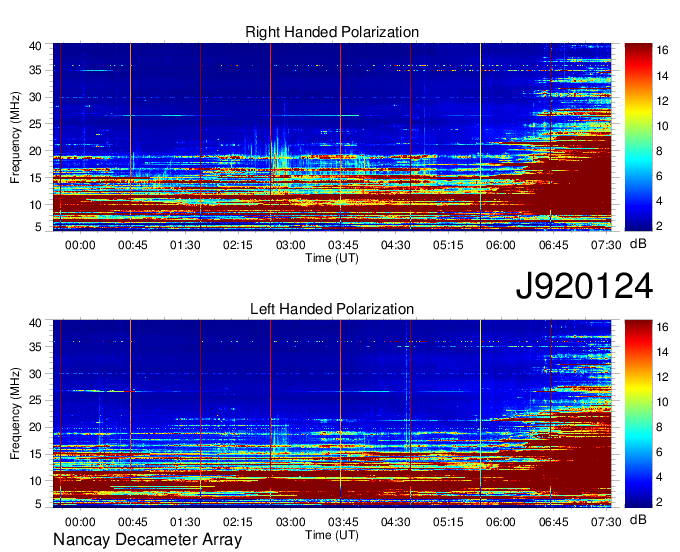
Task: Click the 10 MHz tick label on the bottom plot
Action: click(35, 481)
